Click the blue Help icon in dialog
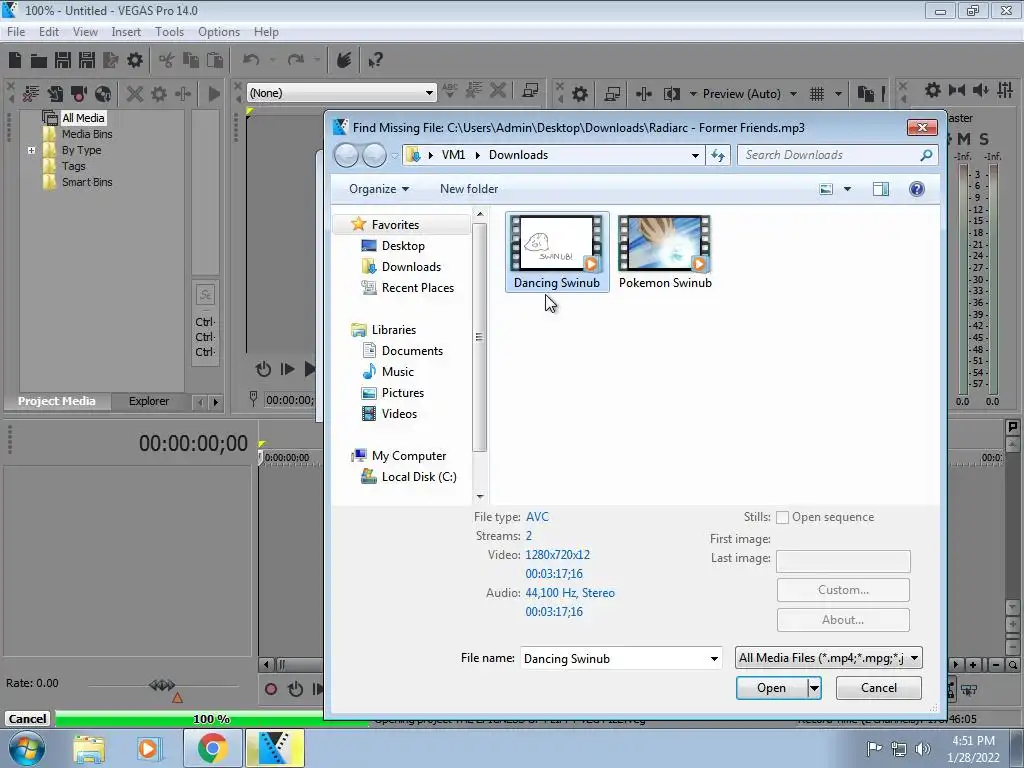 pyautogui.click(x=916, y=189)
